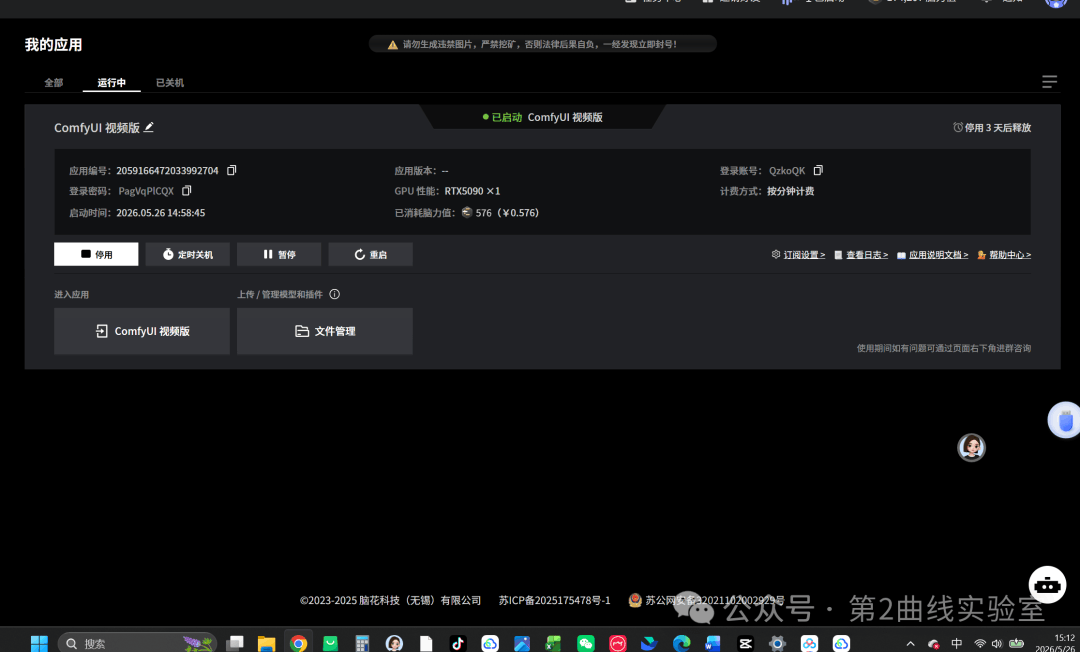Open the Windows Start menu
The height and width of the screenshot is (652, 1080).
tap(39, 644)
